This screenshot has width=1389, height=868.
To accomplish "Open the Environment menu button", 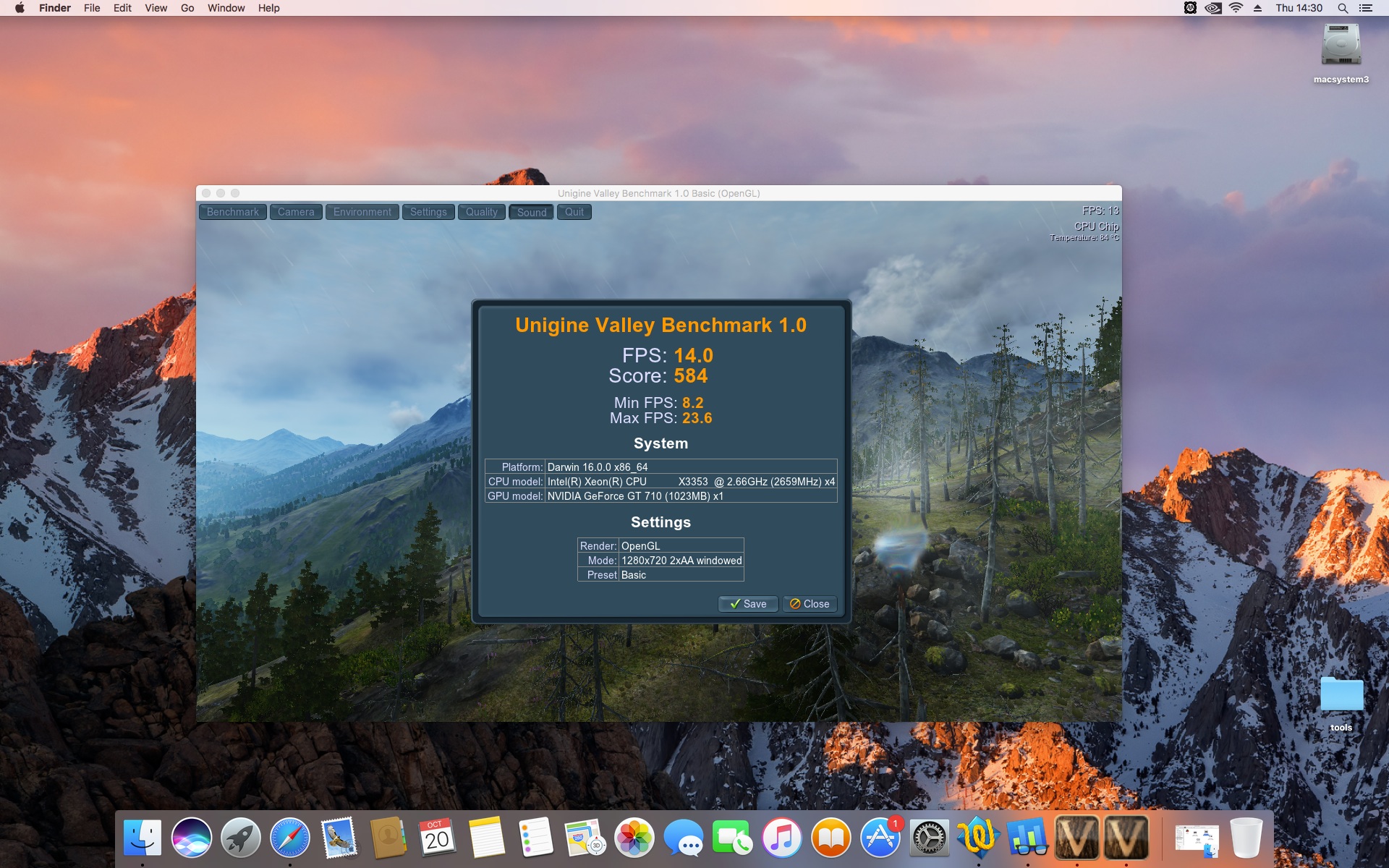I will (362, 212).
